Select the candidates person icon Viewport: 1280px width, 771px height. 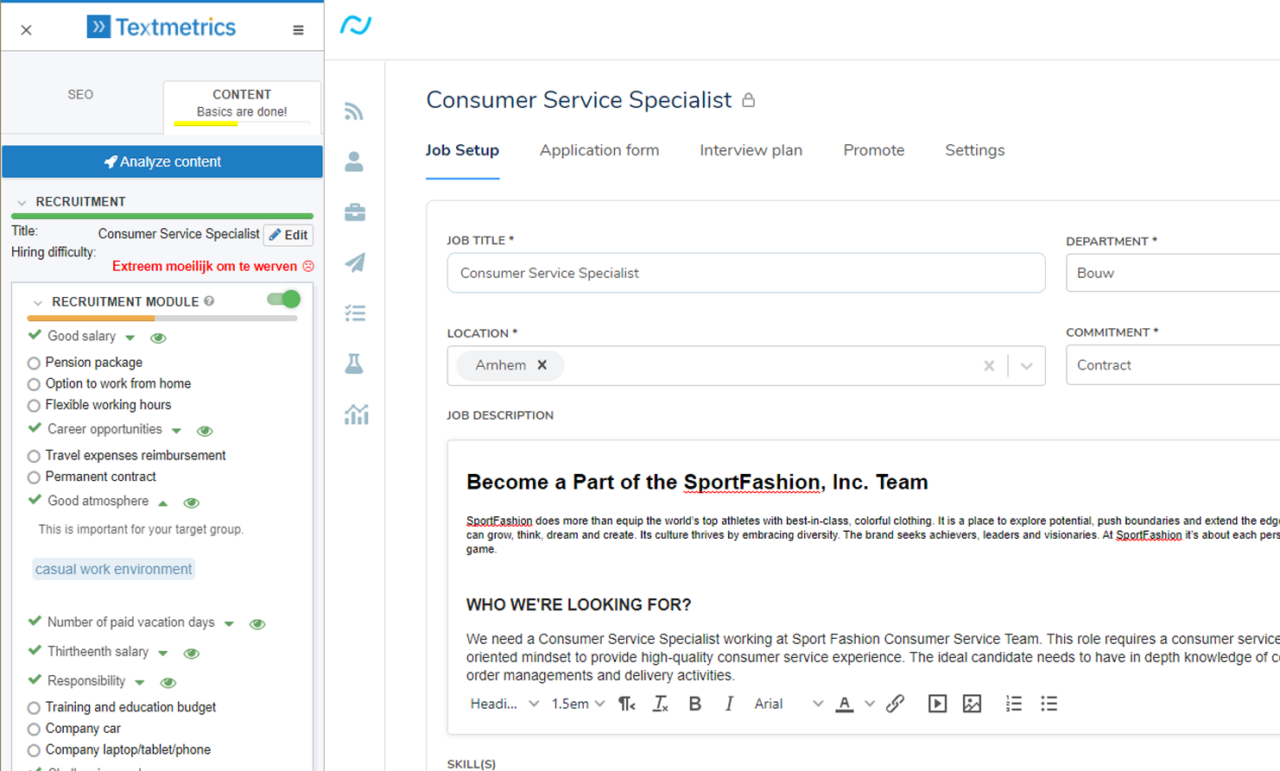[354, 161]
